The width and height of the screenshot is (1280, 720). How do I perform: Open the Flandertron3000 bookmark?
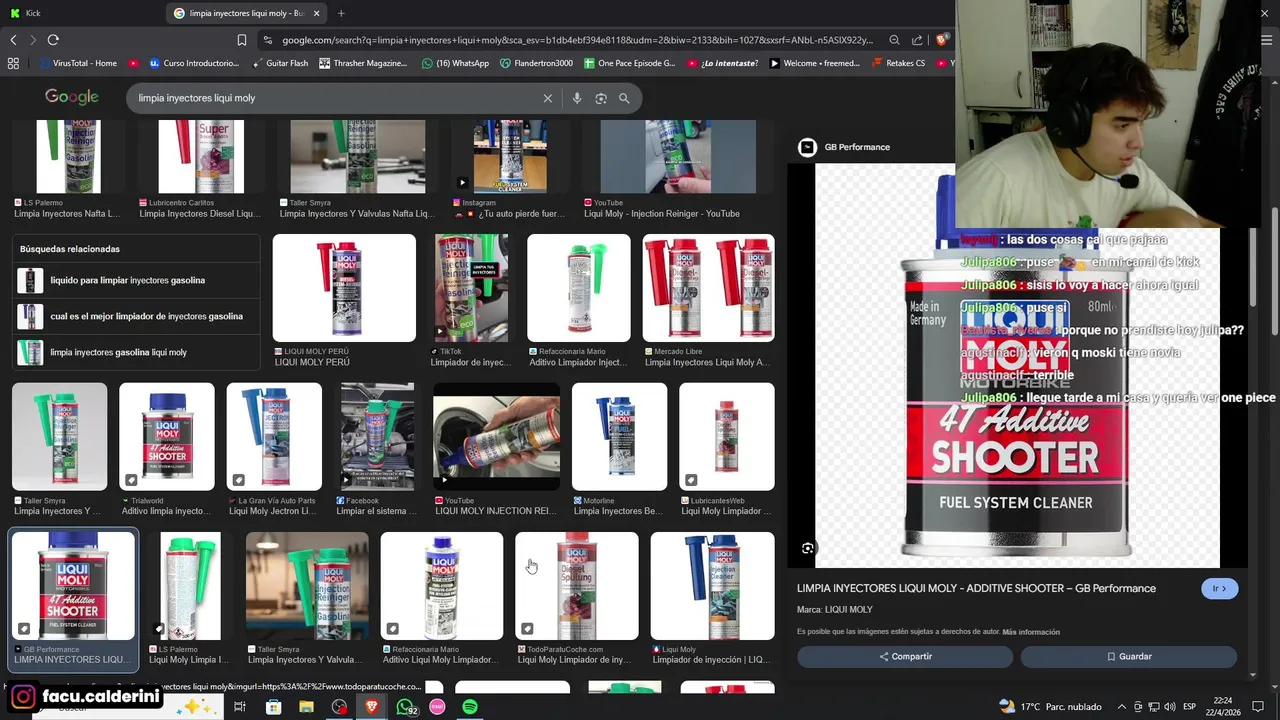[536, 63]
